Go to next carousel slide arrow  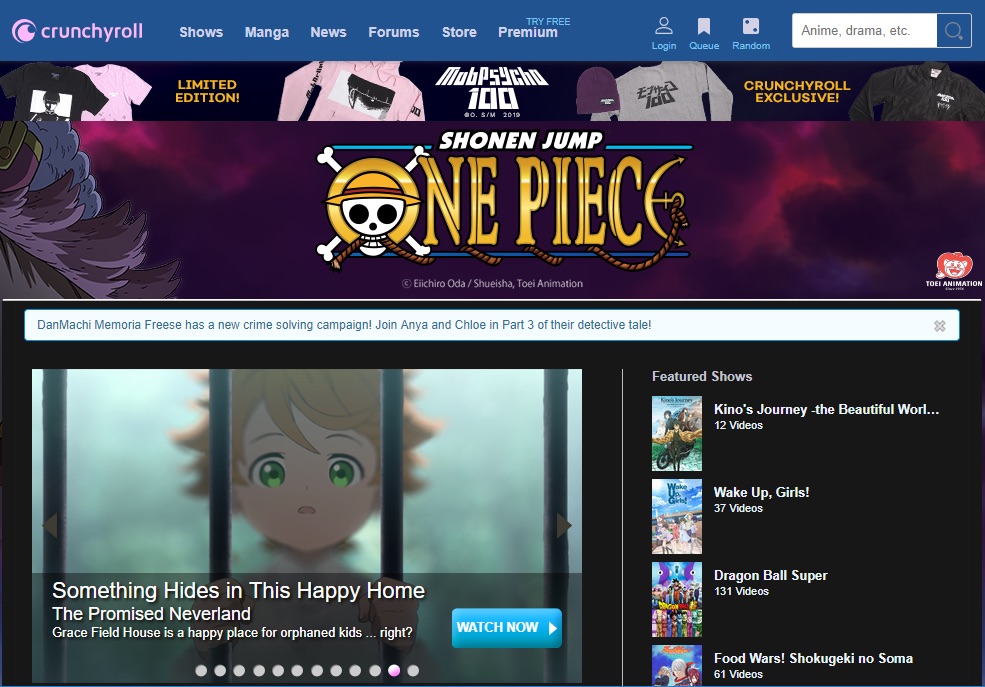click(x=564, y=526)
